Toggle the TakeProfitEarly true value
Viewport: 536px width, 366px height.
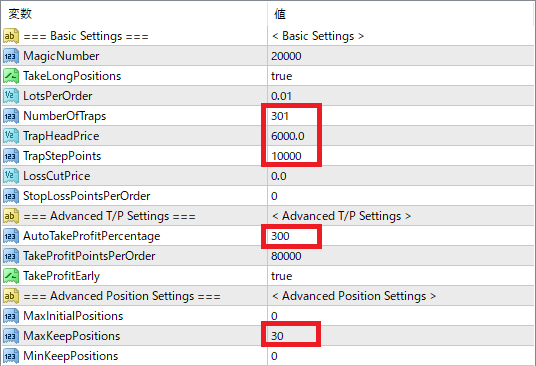[x=281, y=276]
